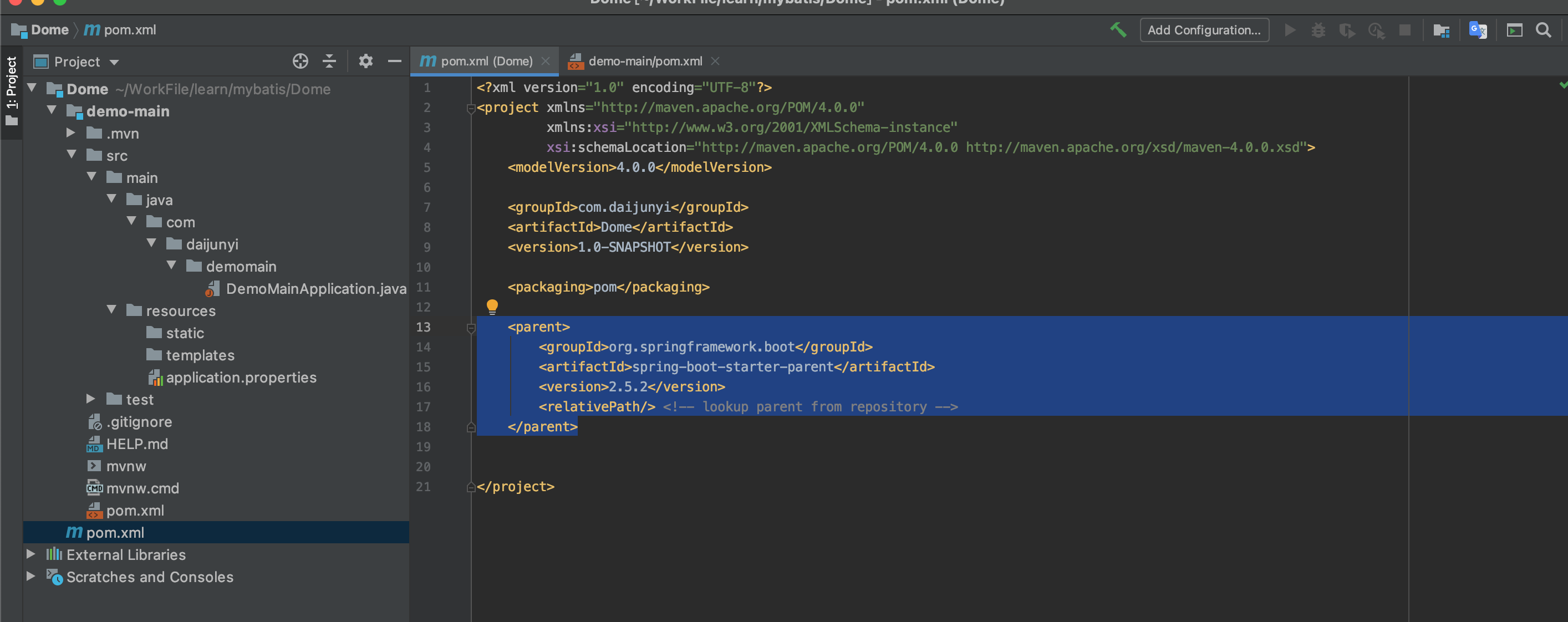The image size is (1568, 622).
Task: Expand the test folder
Action: (91, 399)
